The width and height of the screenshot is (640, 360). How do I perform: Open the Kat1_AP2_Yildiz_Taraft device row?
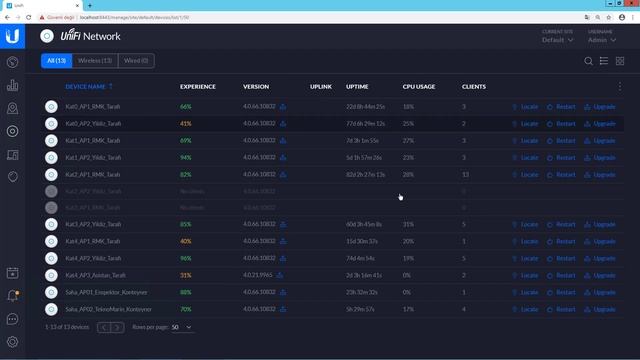click(x=332, y=158)
